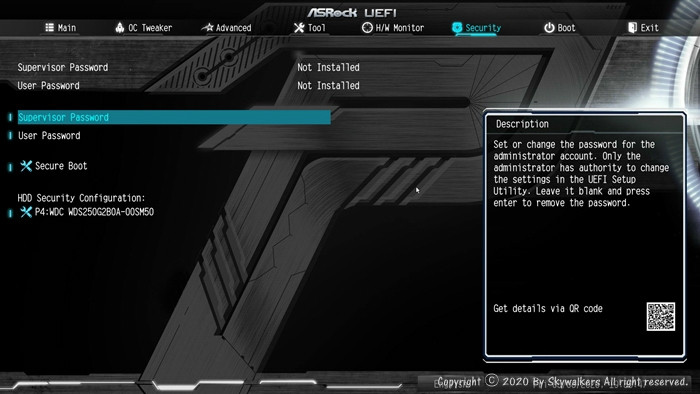Switch to the Boot tab

pos(559,28)
